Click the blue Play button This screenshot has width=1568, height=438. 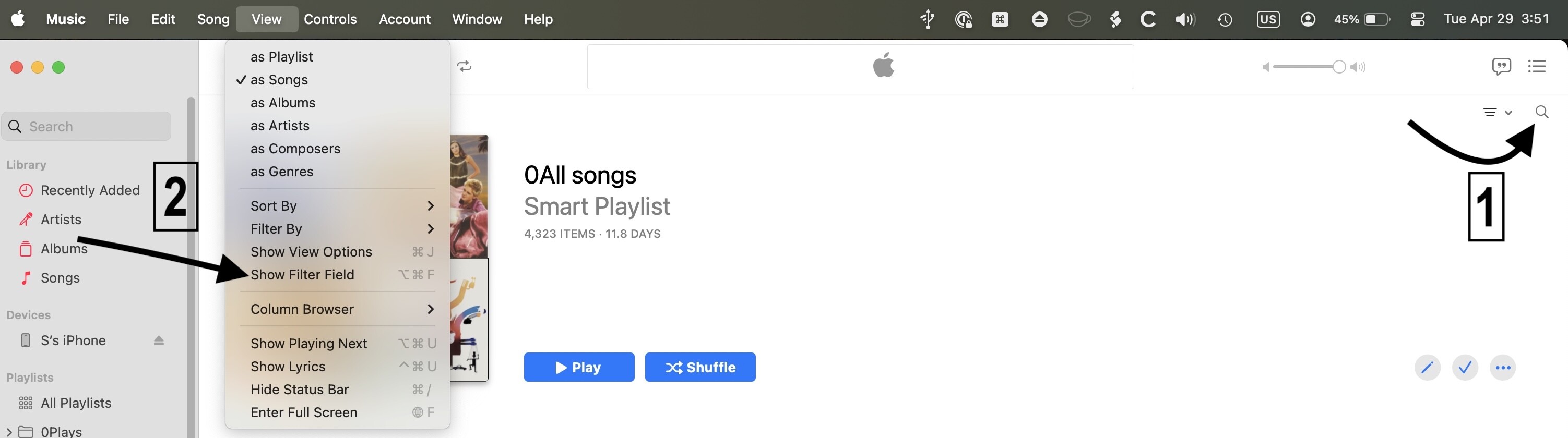pyautogui.click(x=579, y=368)
